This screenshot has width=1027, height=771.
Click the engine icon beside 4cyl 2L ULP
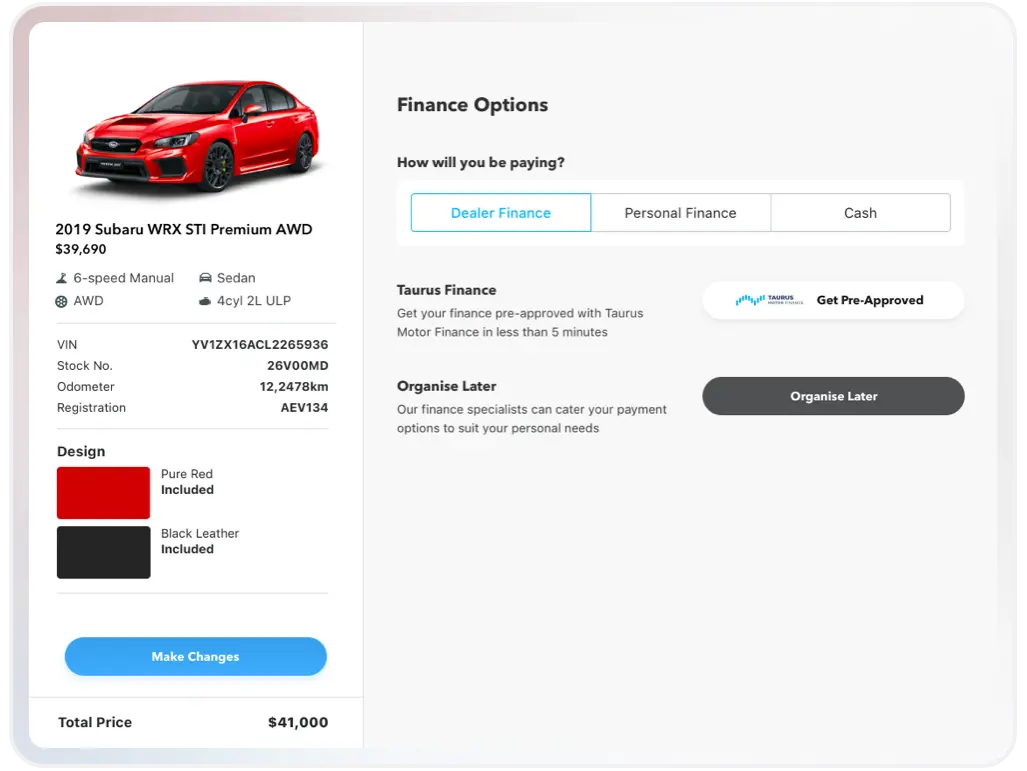pyautogui.click(x=205, y=301)
